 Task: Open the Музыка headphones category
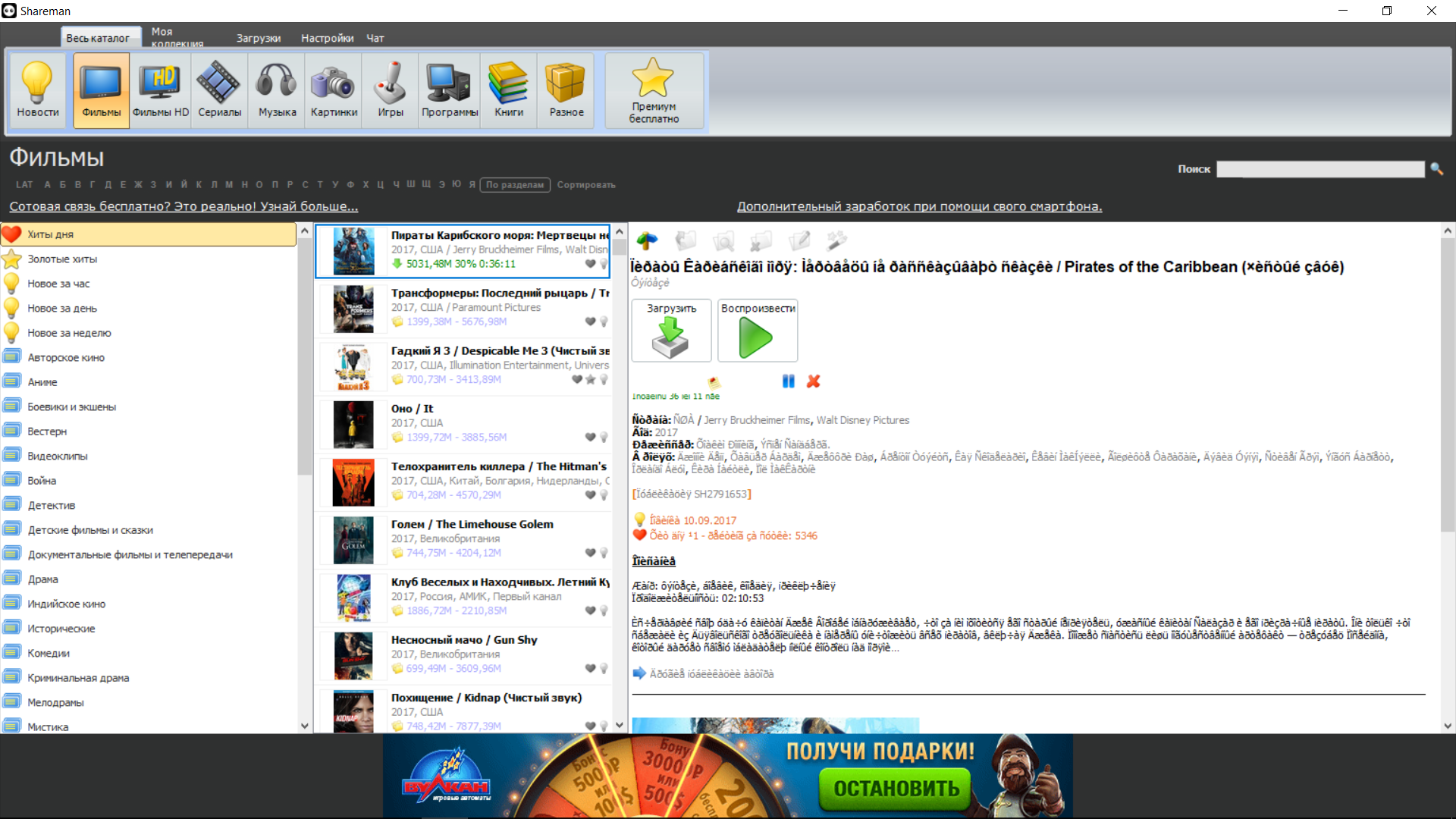277,89
